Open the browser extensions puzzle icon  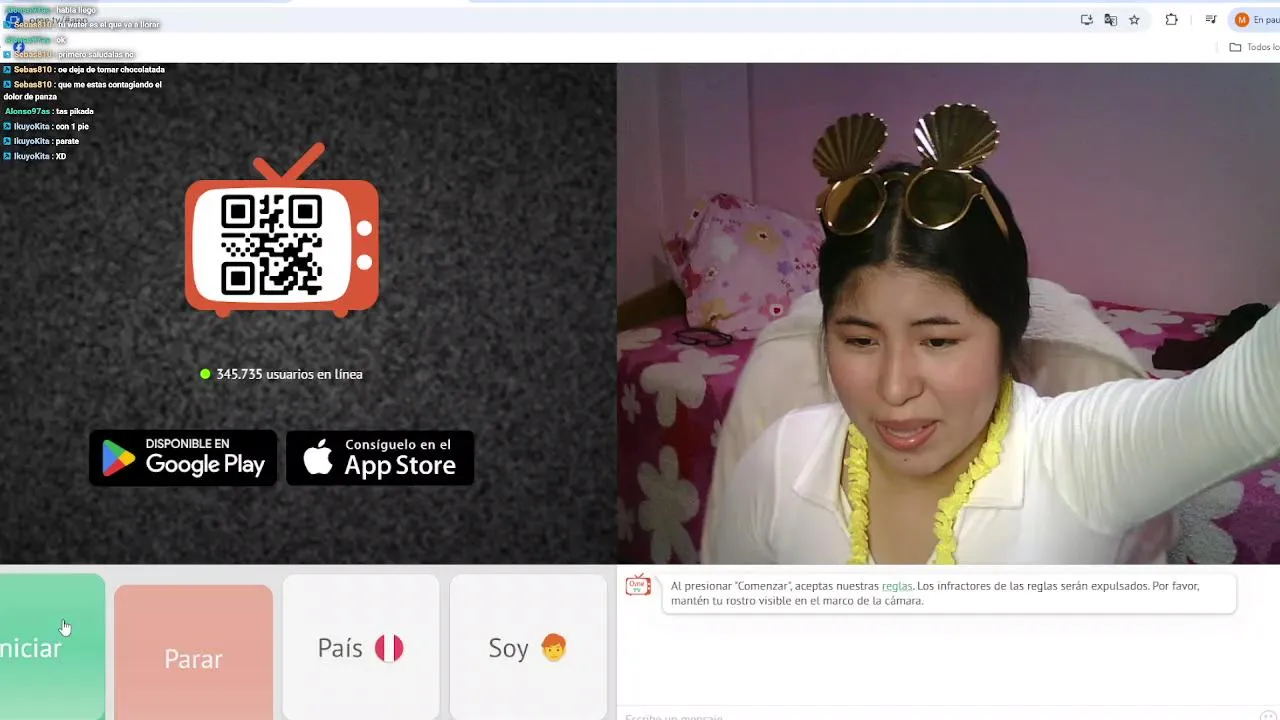click(x=1172, y=20)
